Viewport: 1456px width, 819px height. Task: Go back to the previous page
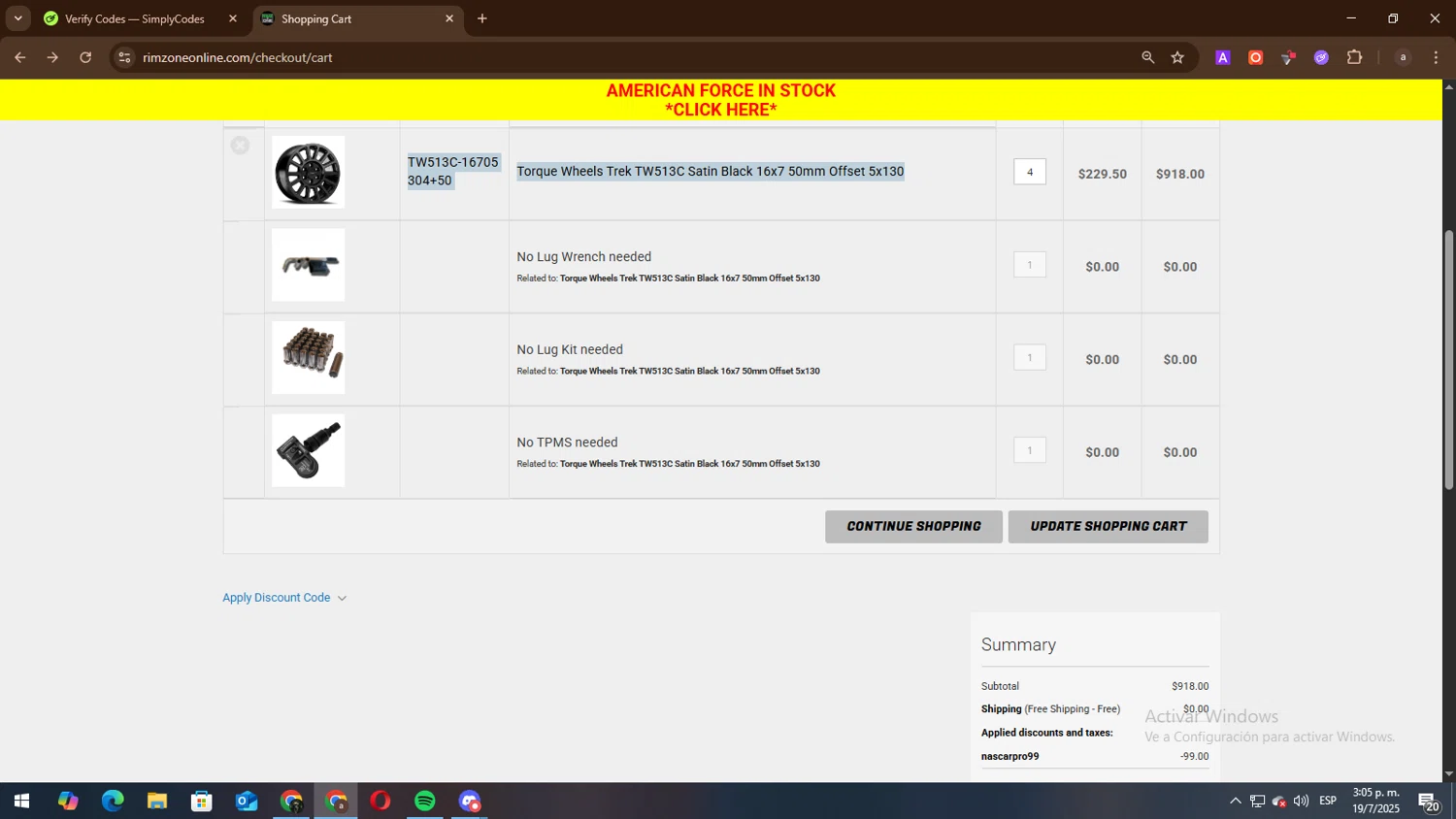pyautogui.click(x=19, y=57)
